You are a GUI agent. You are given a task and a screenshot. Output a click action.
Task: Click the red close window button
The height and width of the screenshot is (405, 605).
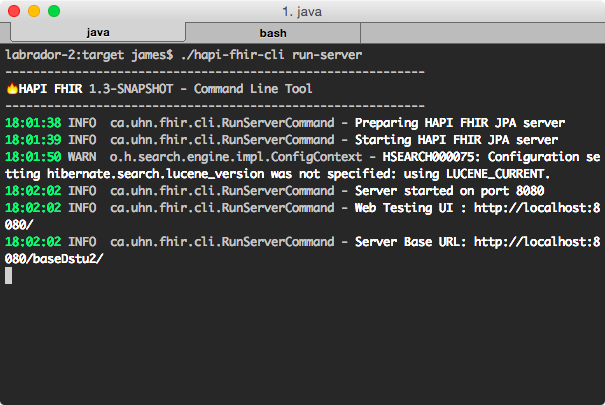point(15,11)
